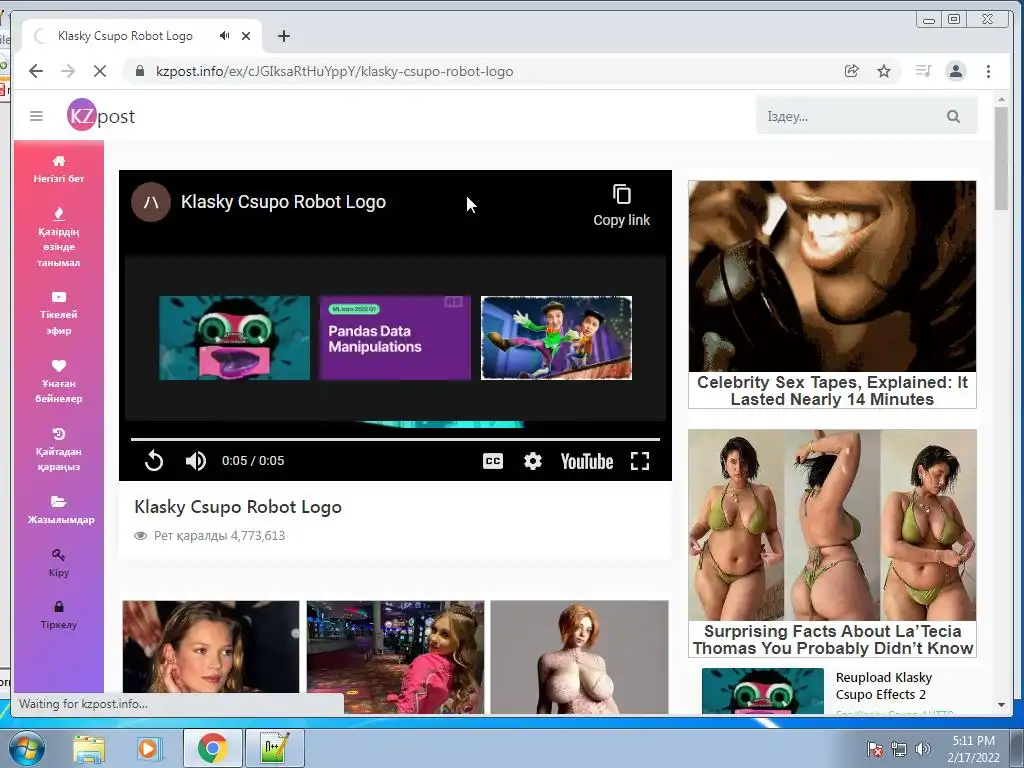Open the Windows Start menu
The width and height of the screenshot is (1024, 768).
[26, 748]
